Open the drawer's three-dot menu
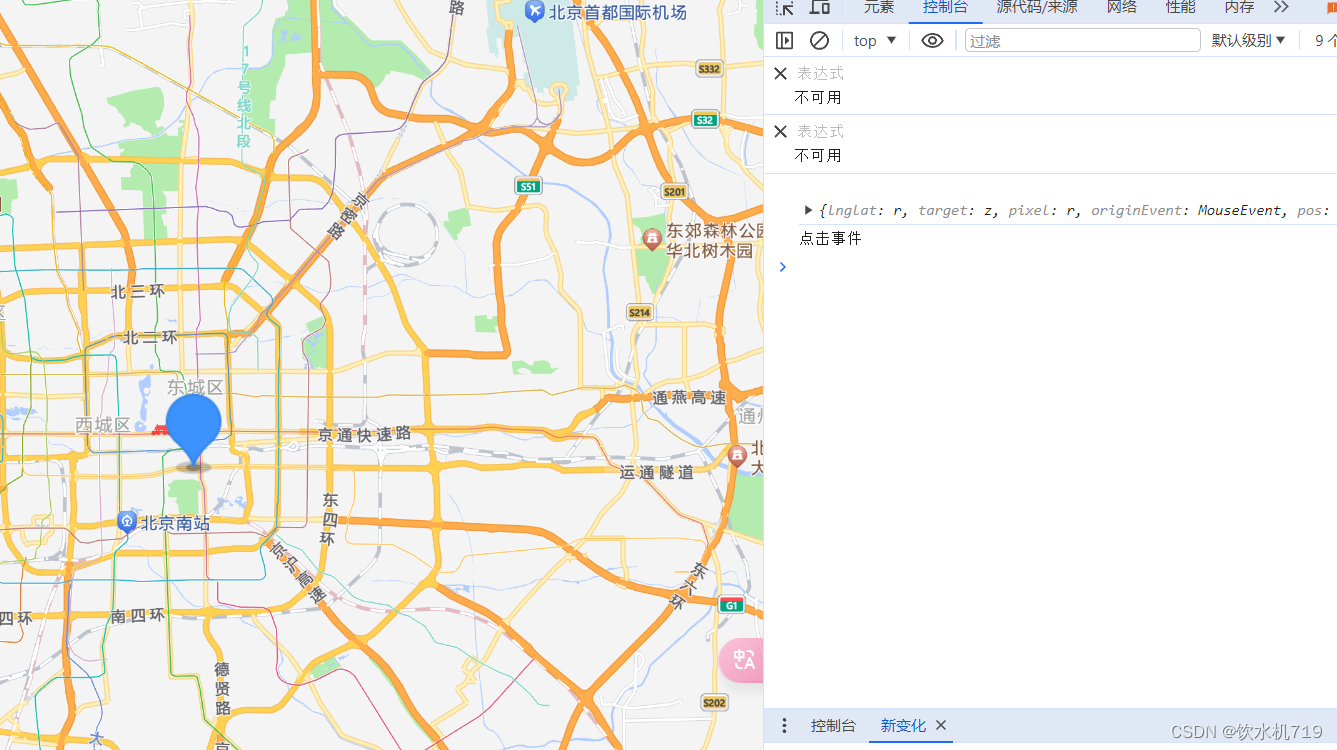The height and width of the screenshot is (750, 1337). point(785,726)
